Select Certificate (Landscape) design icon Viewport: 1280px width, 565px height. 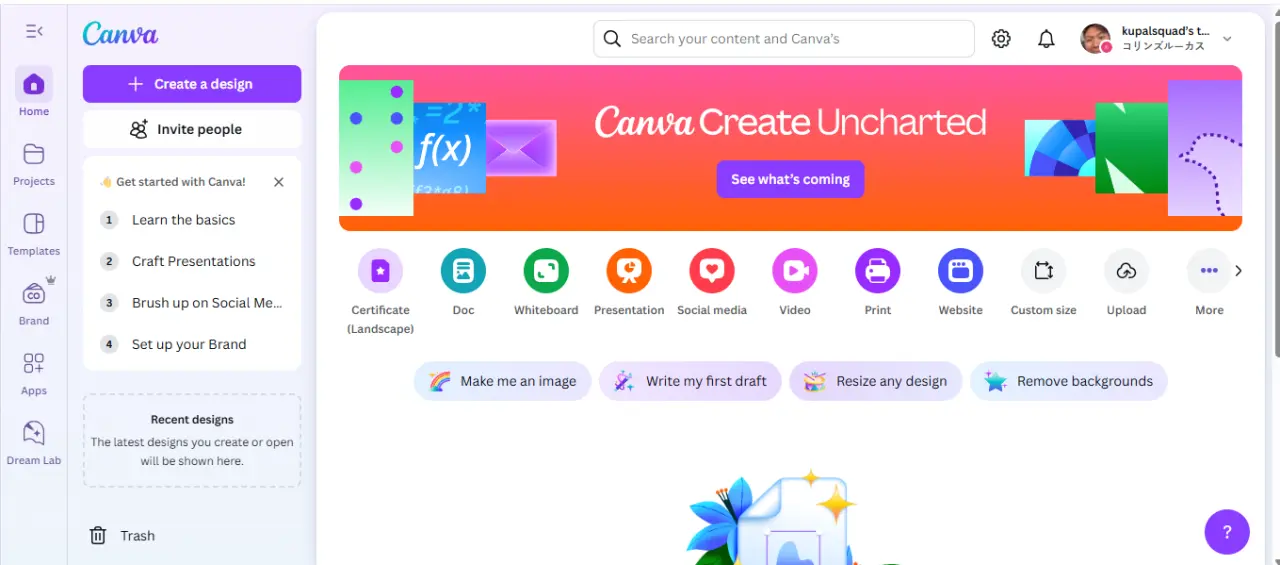point(380,271)
